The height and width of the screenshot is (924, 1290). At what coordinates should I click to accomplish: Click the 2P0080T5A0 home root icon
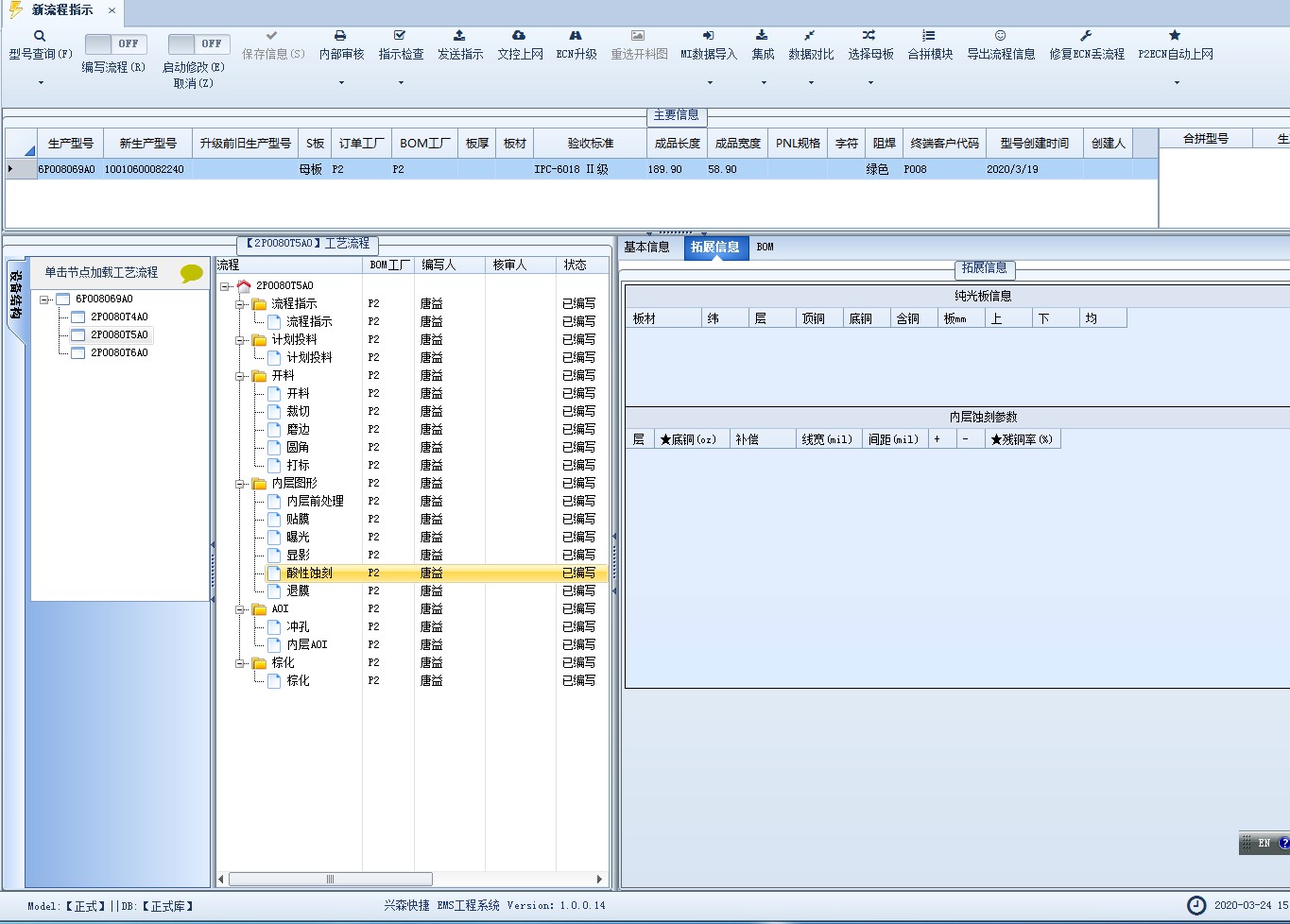pyautogui.click(x=245, y=285)
